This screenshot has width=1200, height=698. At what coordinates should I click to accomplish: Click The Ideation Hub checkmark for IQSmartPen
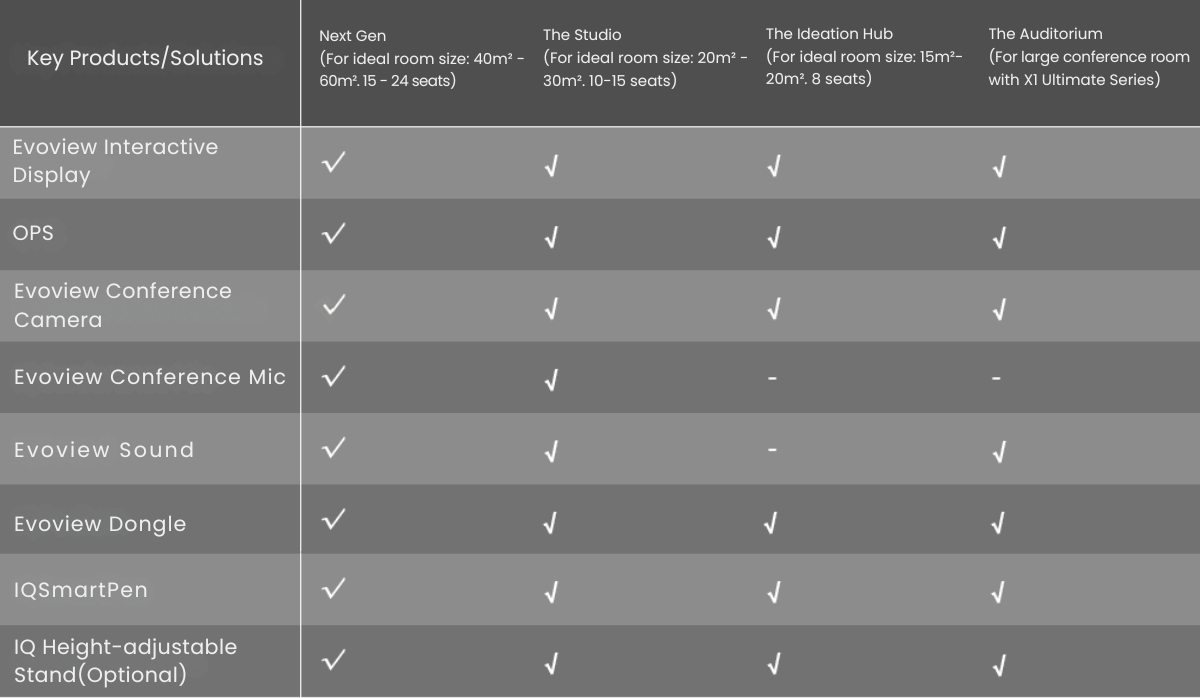pyautogui.click(x=772, y=592)
